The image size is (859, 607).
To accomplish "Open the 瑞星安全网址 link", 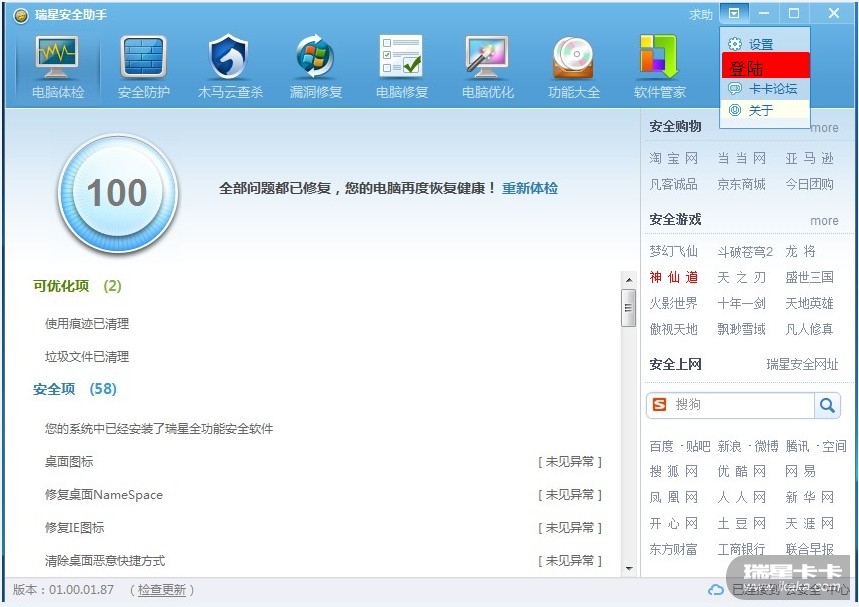I will (802, 364).
